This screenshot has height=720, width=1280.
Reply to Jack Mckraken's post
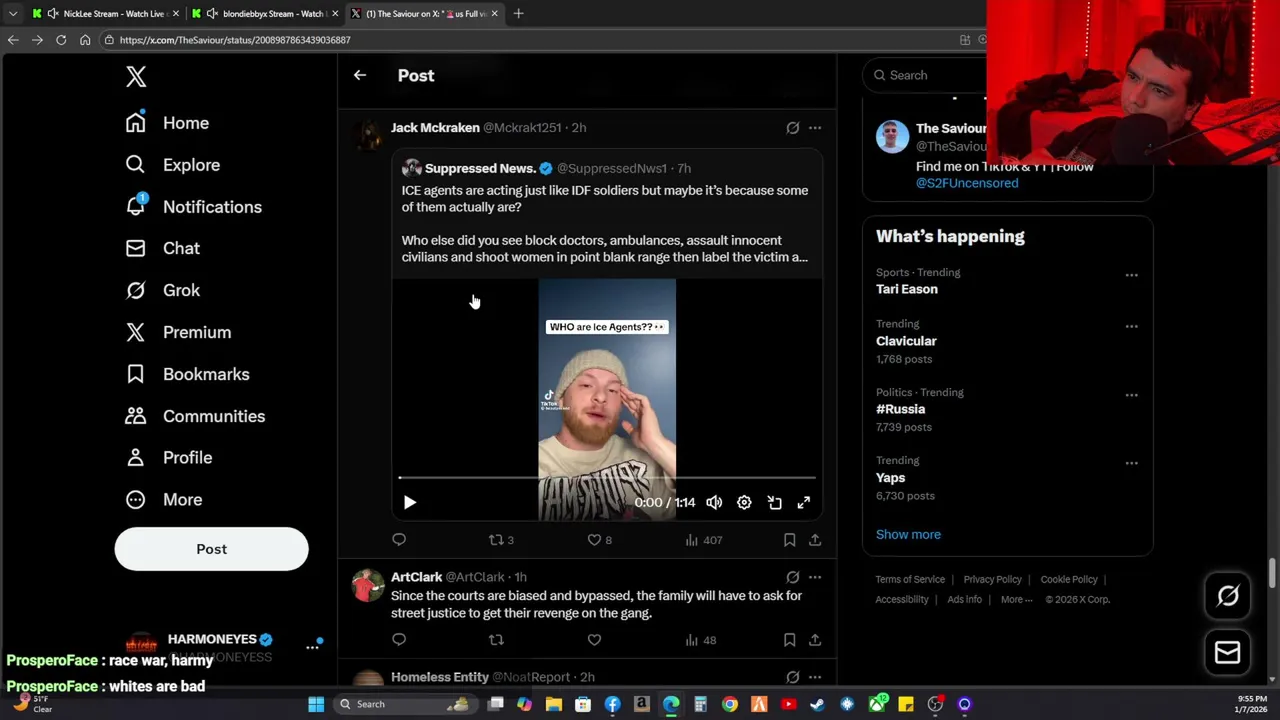click(x=399, y=540)
